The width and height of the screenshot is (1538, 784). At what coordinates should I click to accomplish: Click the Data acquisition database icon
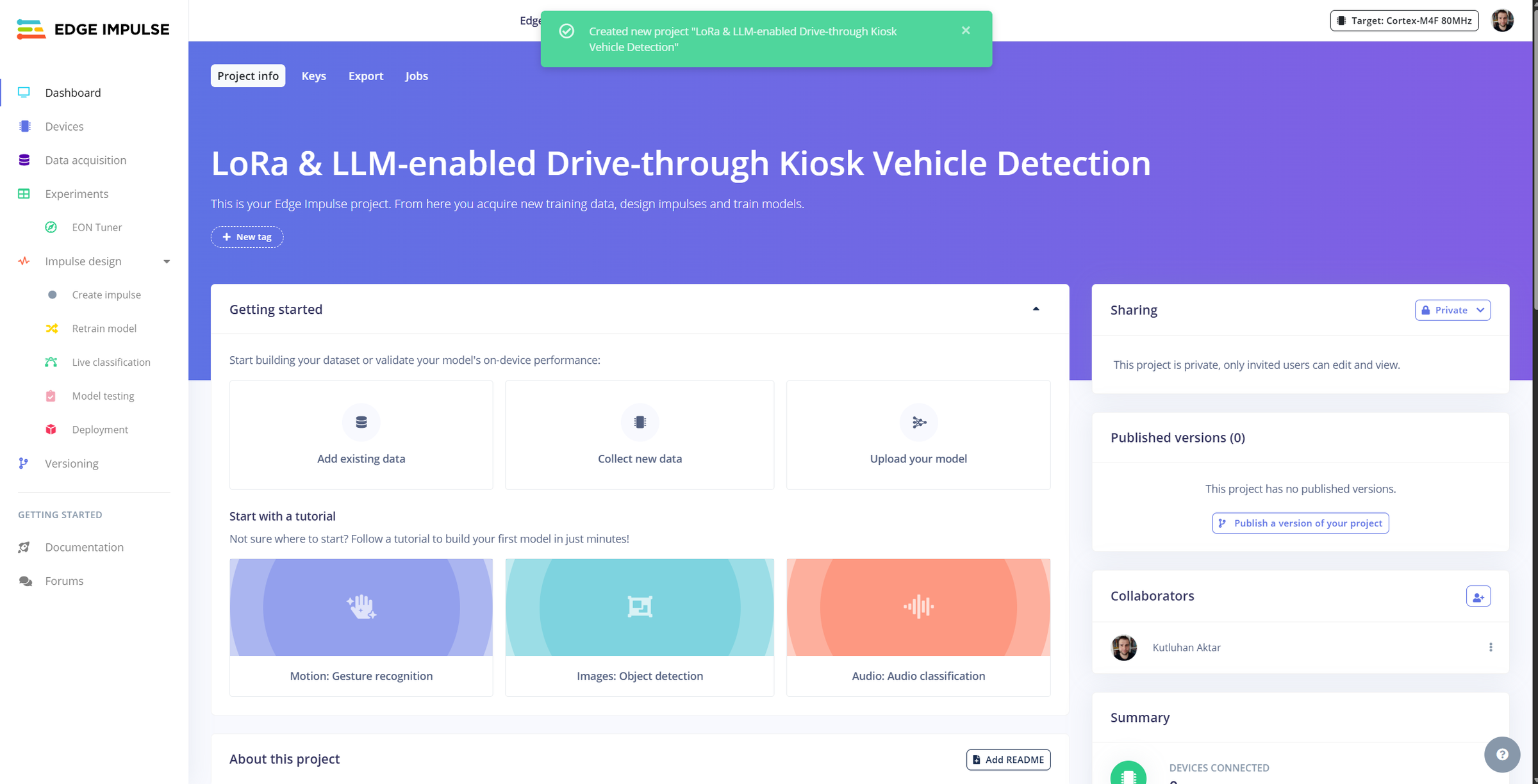point(24,160)
